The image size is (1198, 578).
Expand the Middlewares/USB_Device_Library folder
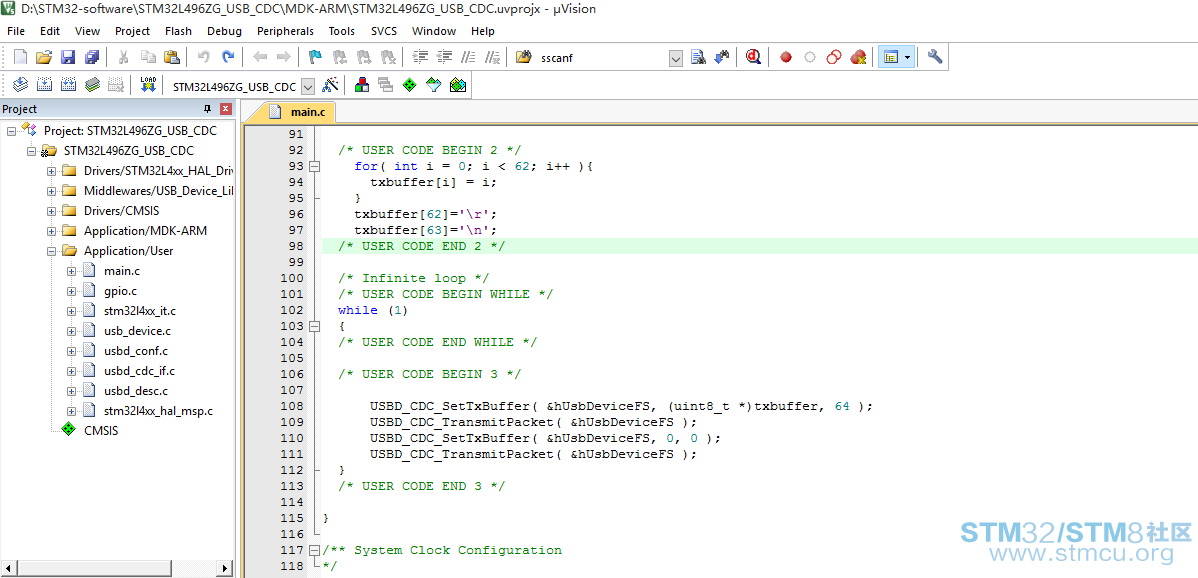(51, 191)
